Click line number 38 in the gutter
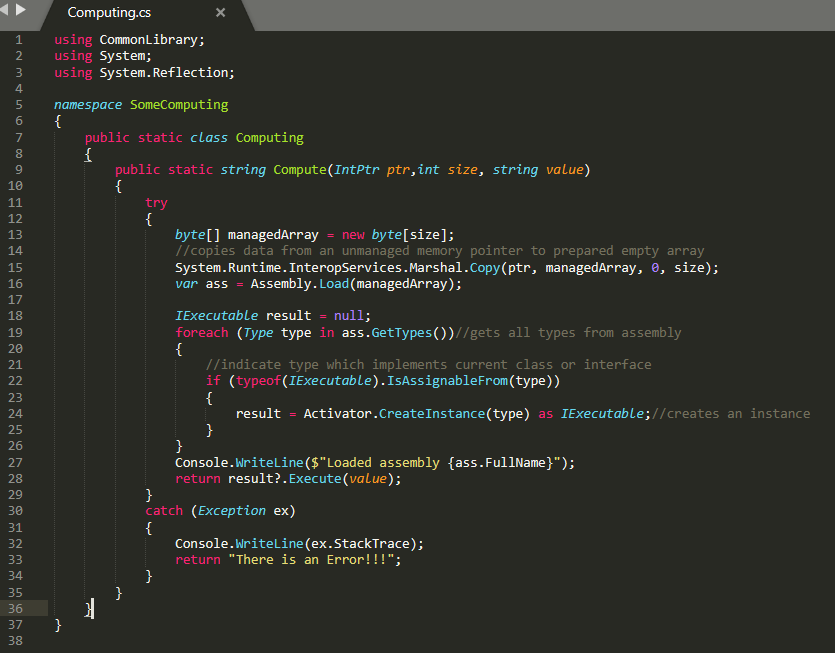 coord(15,641)
